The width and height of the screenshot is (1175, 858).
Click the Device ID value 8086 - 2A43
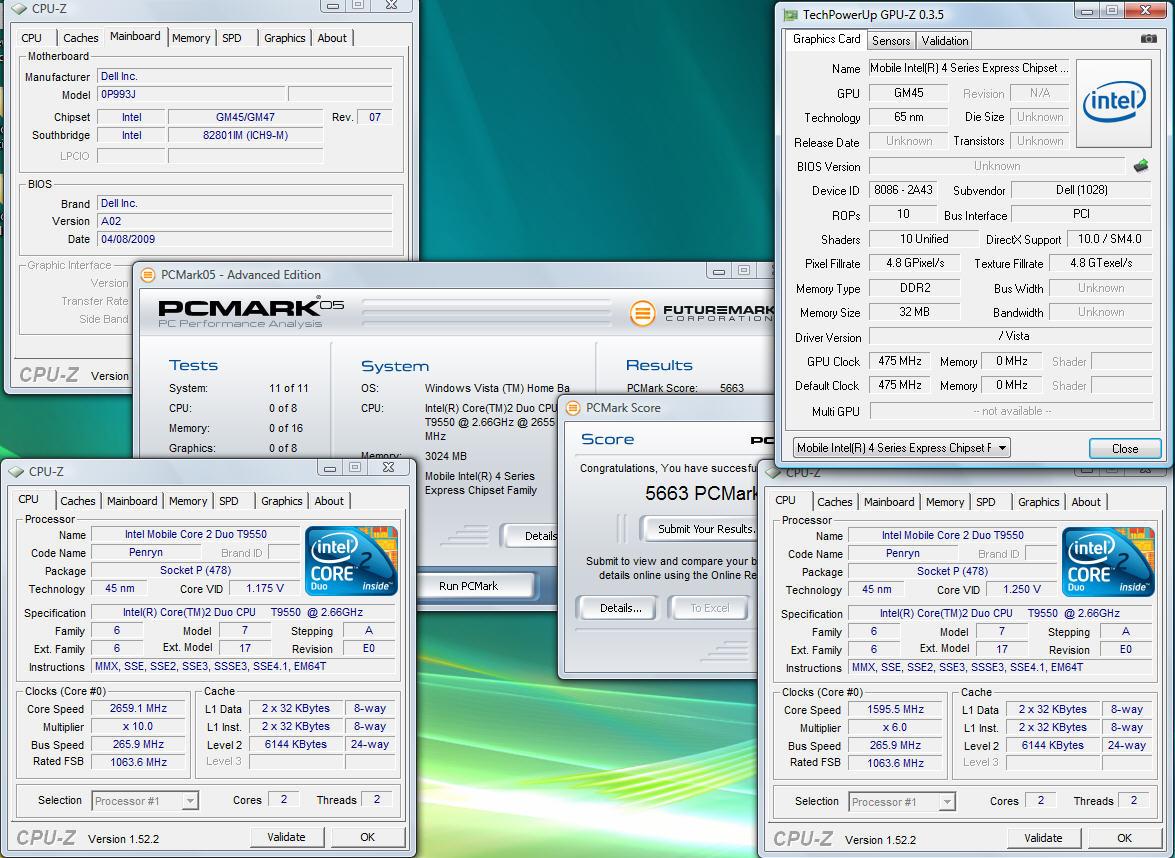click(903, 190)
